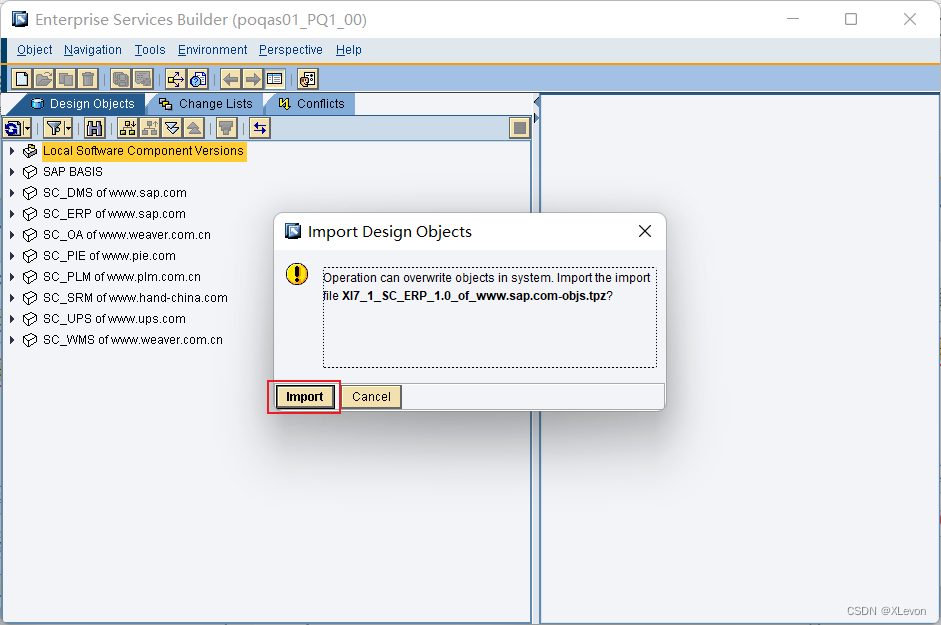Toggle the navigation area display icon

[x=274, y=79]
